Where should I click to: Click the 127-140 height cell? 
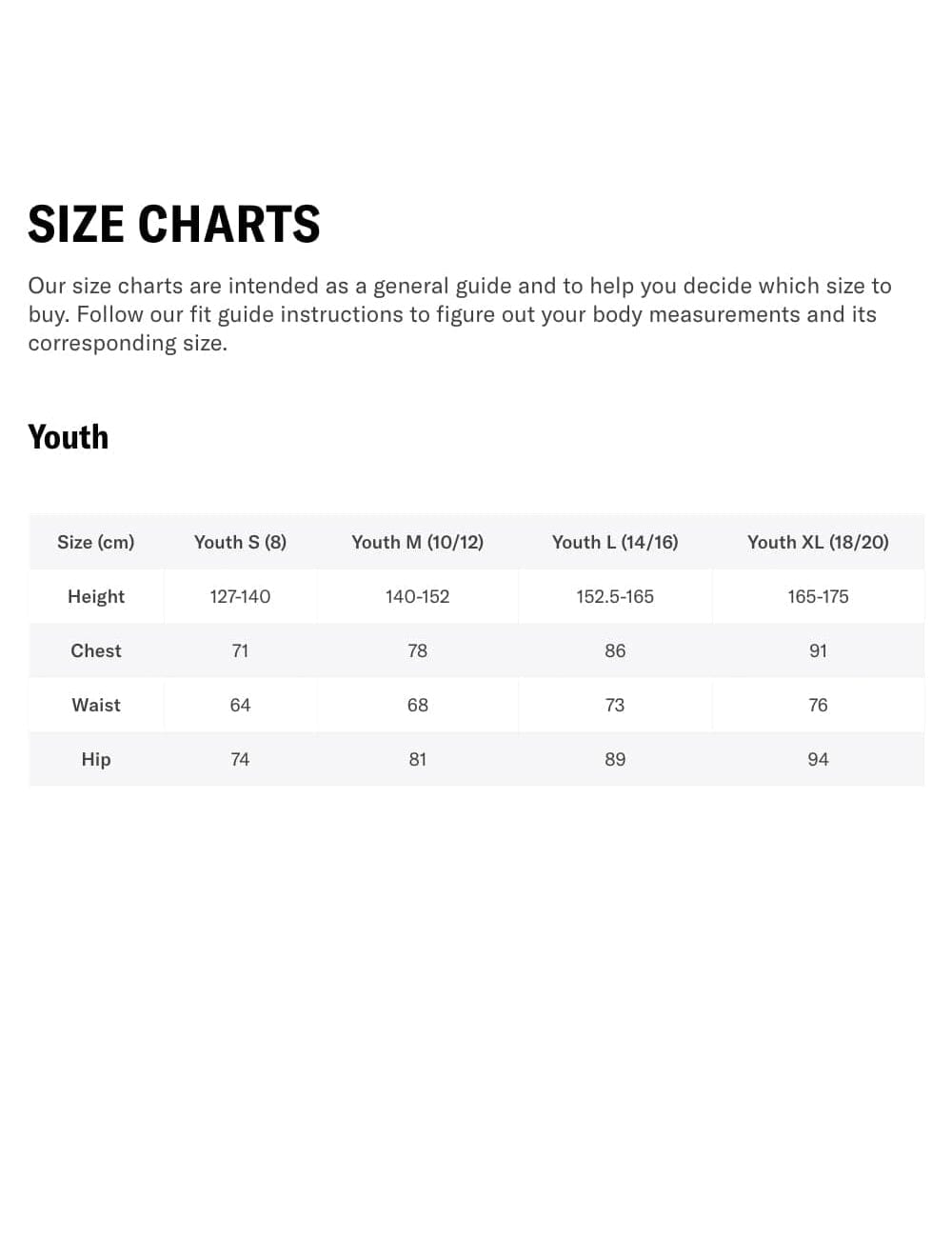point(240,596)
